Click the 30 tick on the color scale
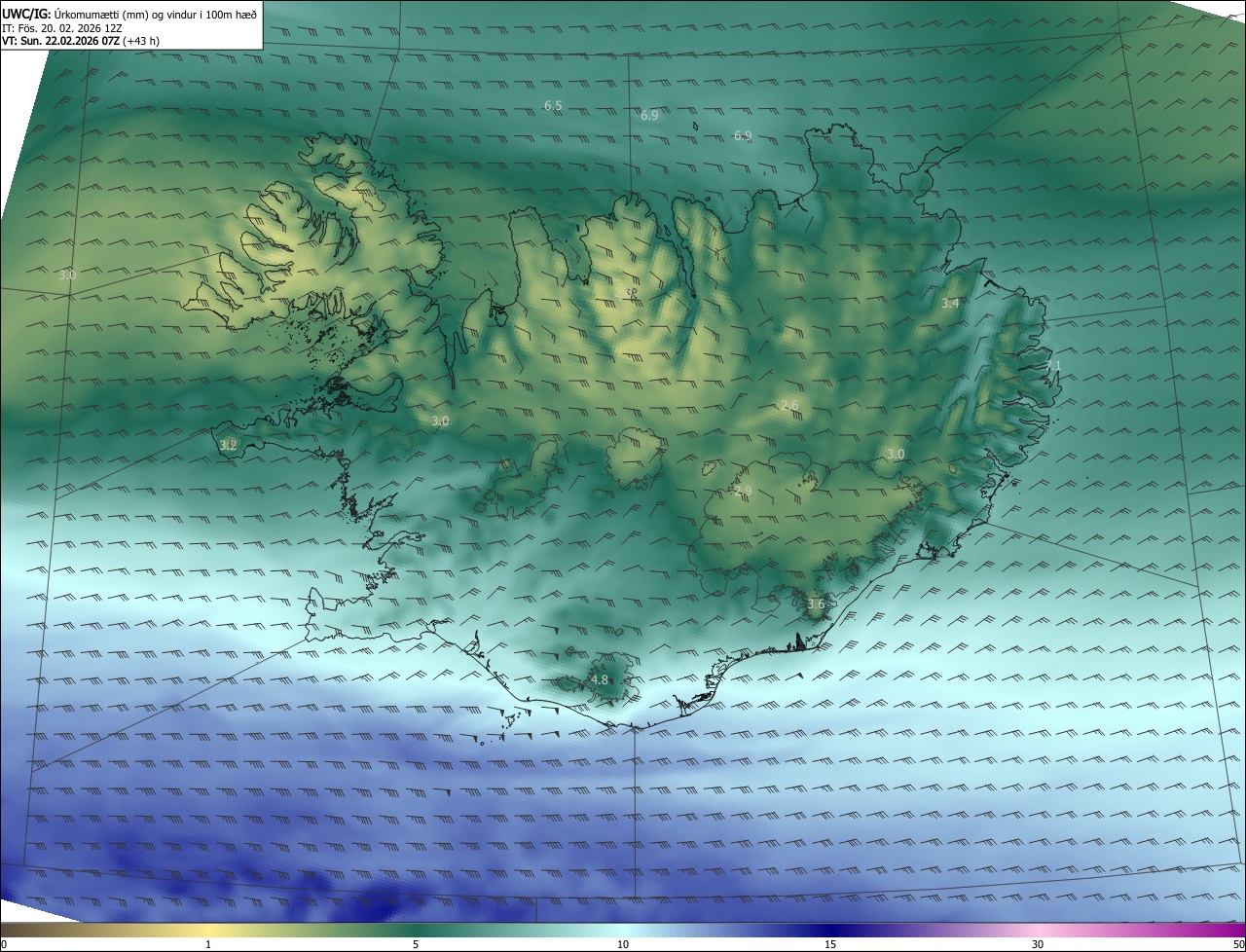Viewport: 1246px width, 952px height. [x=1038, y=944]
